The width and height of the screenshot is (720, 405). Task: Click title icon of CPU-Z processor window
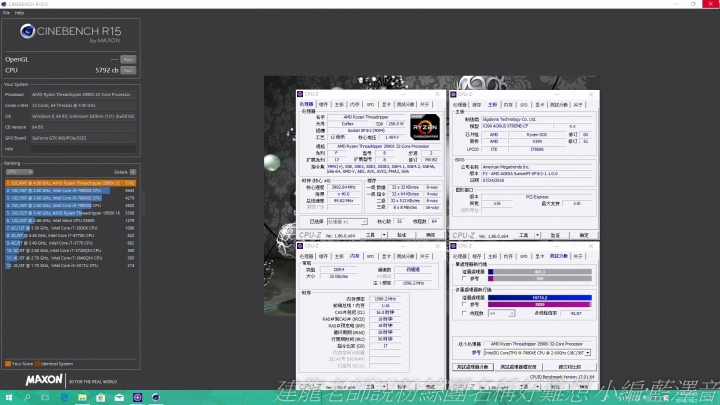[x=300, y=94]
